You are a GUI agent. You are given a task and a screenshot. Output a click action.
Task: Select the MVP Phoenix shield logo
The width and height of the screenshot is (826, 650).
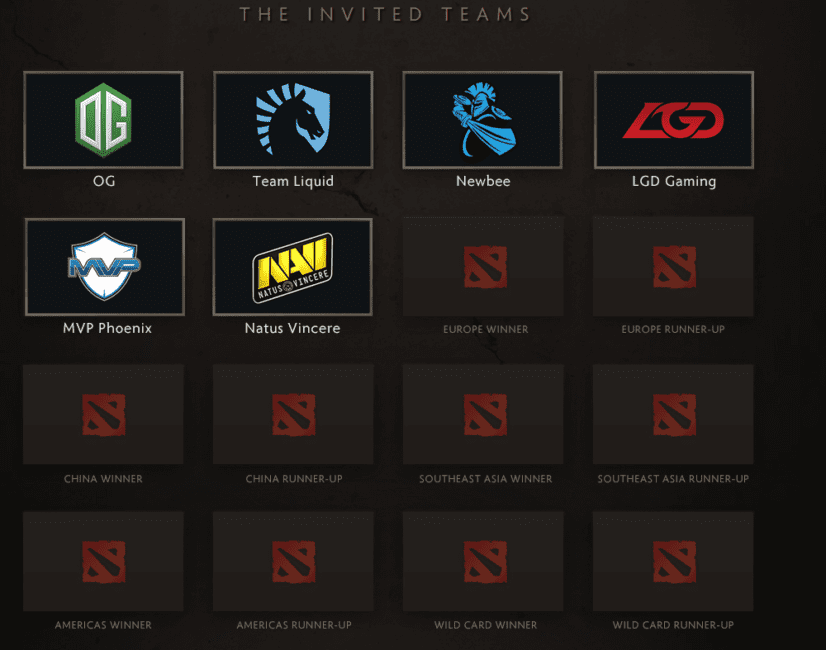pos(104,267)
